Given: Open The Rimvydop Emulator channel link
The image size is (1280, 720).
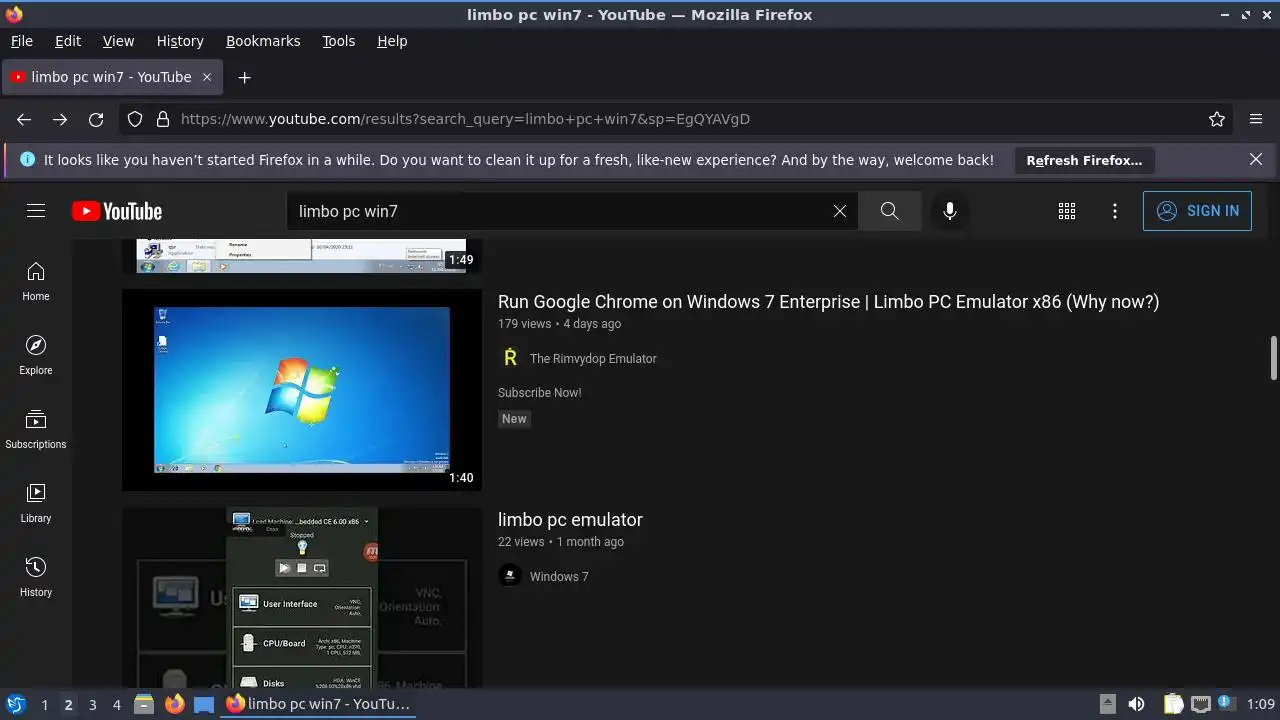Looking at the screenshot, I should [593, 358].
